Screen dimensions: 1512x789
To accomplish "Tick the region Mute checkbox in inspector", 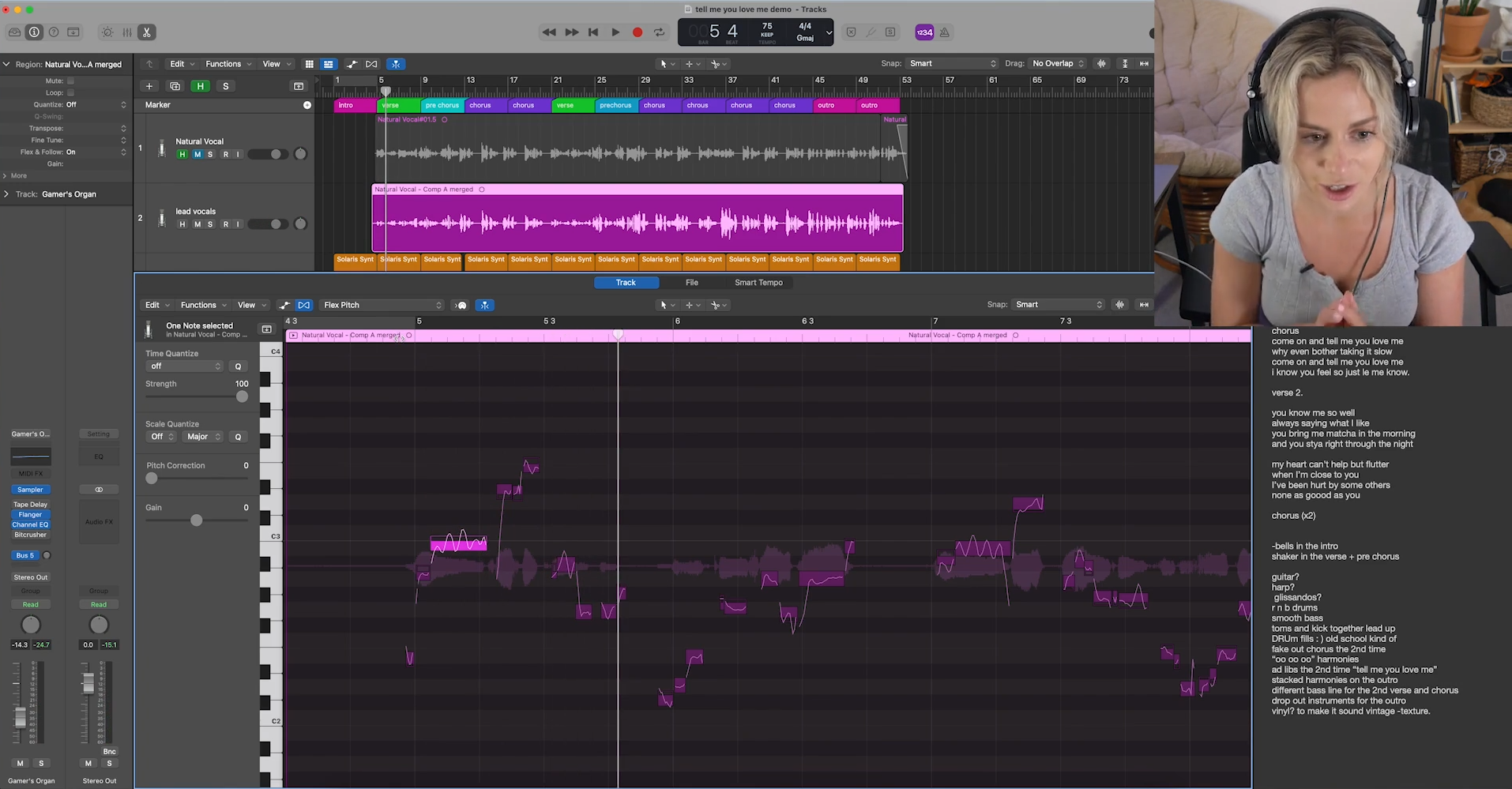I will coord(70,81).
